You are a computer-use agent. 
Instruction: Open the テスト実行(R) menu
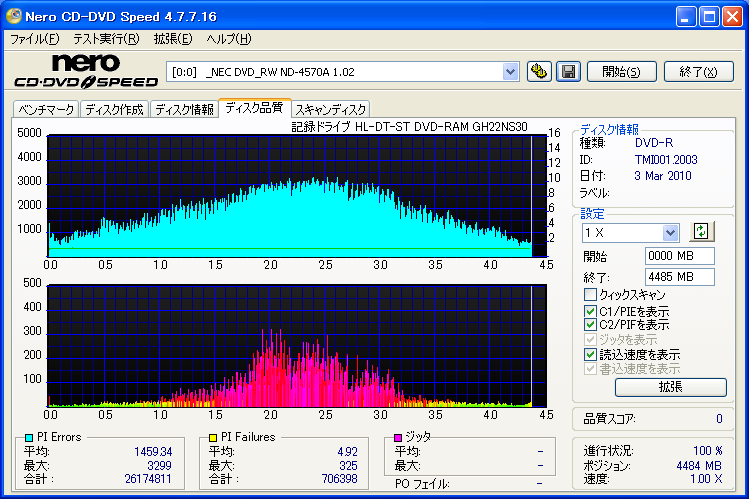(106, 39)
